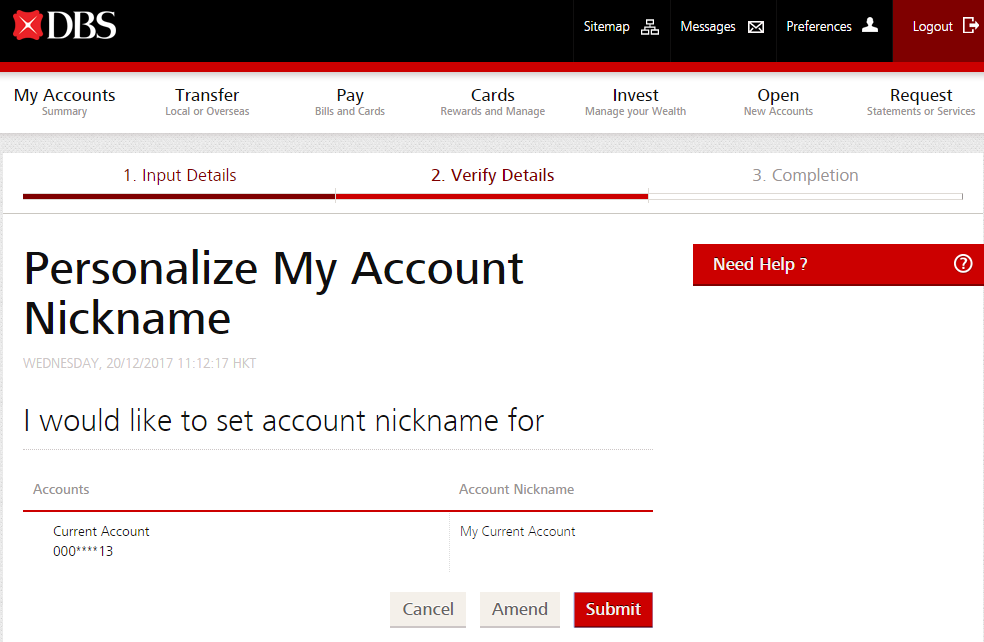Click the Logout arrow icon
984x642 pixels.
tap(970, 26)
